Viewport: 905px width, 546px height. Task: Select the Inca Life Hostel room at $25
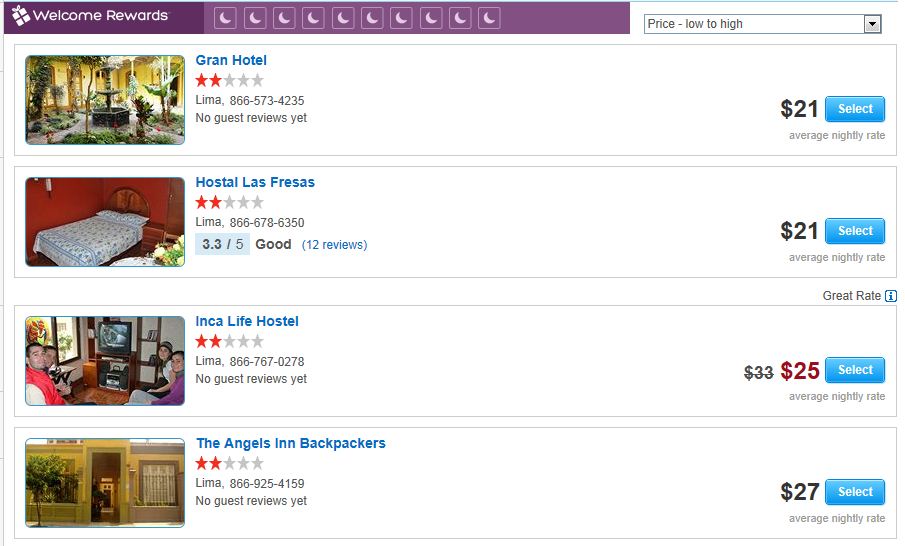pos(855,370)
